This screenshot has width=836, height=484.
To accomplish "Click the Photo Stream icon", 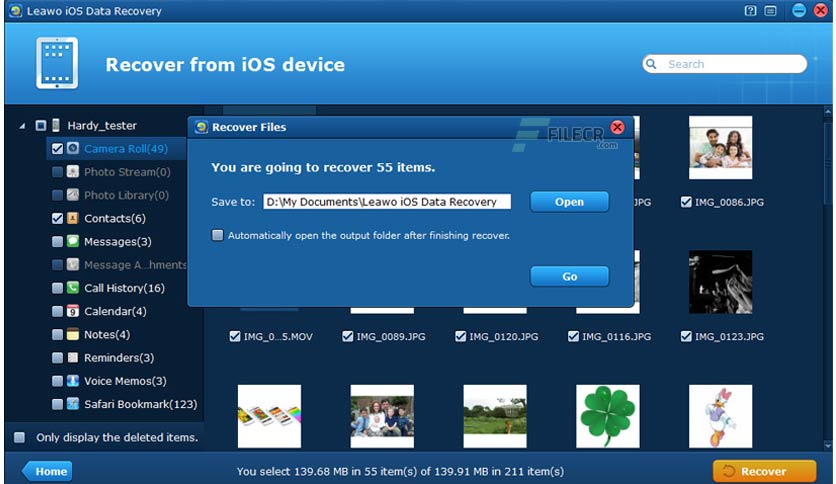I will coord(73,172).
